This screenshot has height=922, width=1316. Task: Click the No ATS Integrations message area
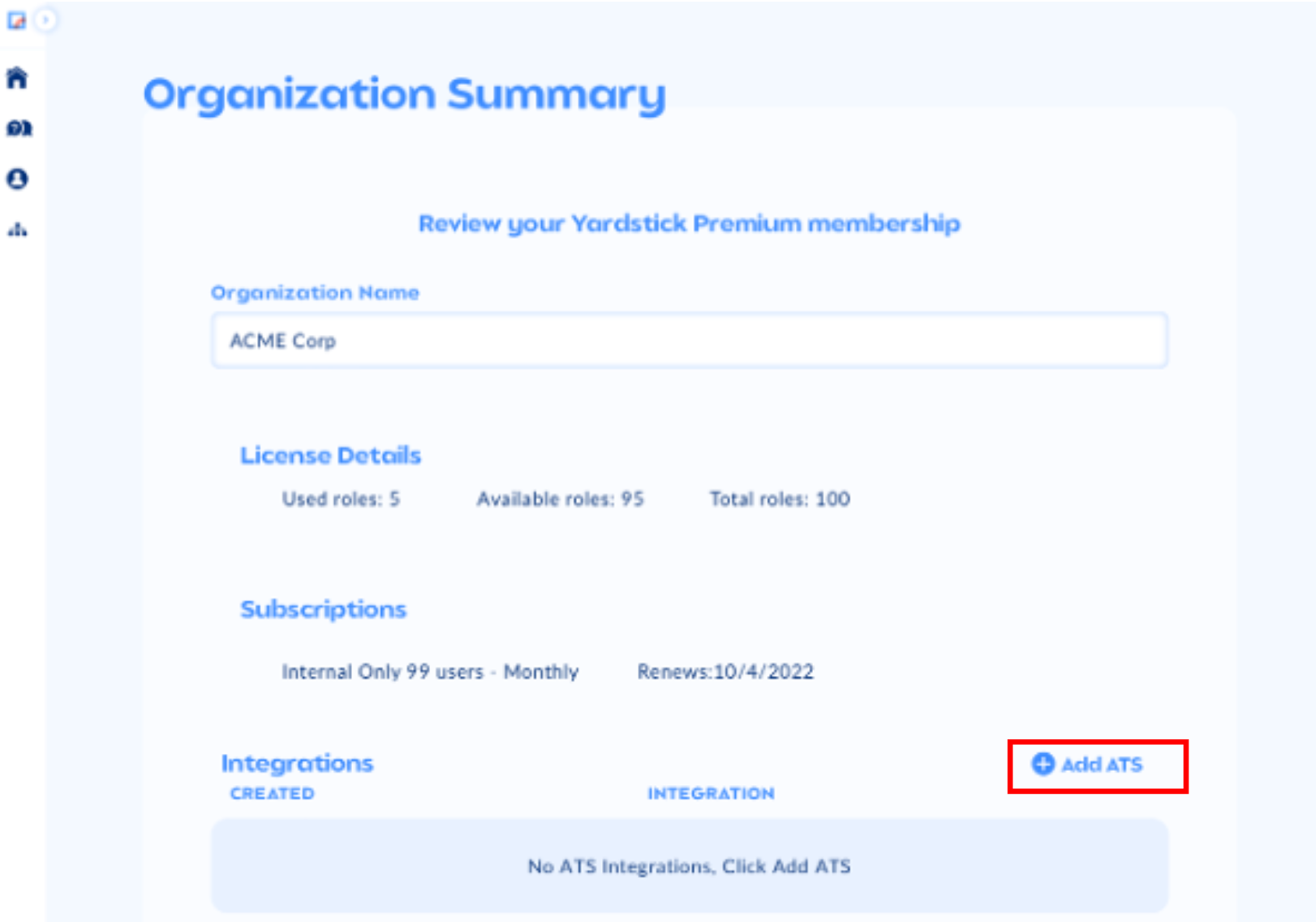[x=690, y=867]
